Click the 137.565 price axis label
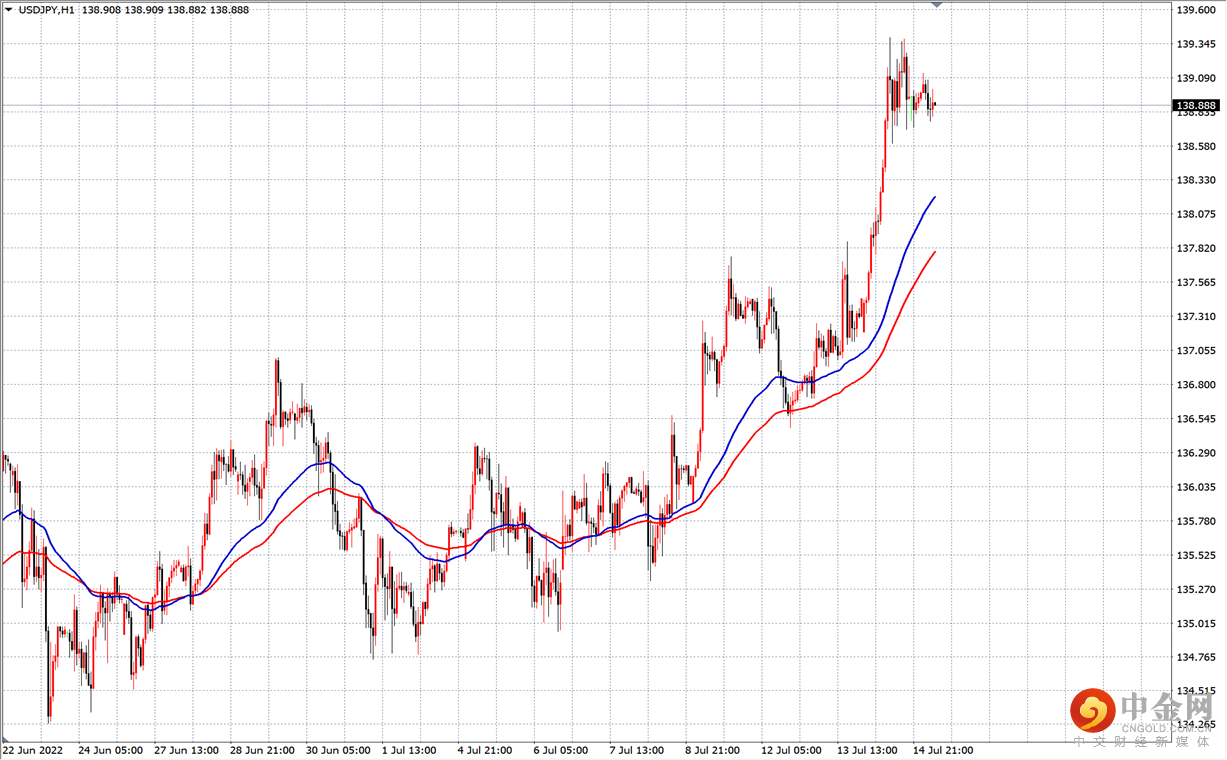This screenshot has height=760, width=1227. pyautogui.click(x=1196, y=282)
